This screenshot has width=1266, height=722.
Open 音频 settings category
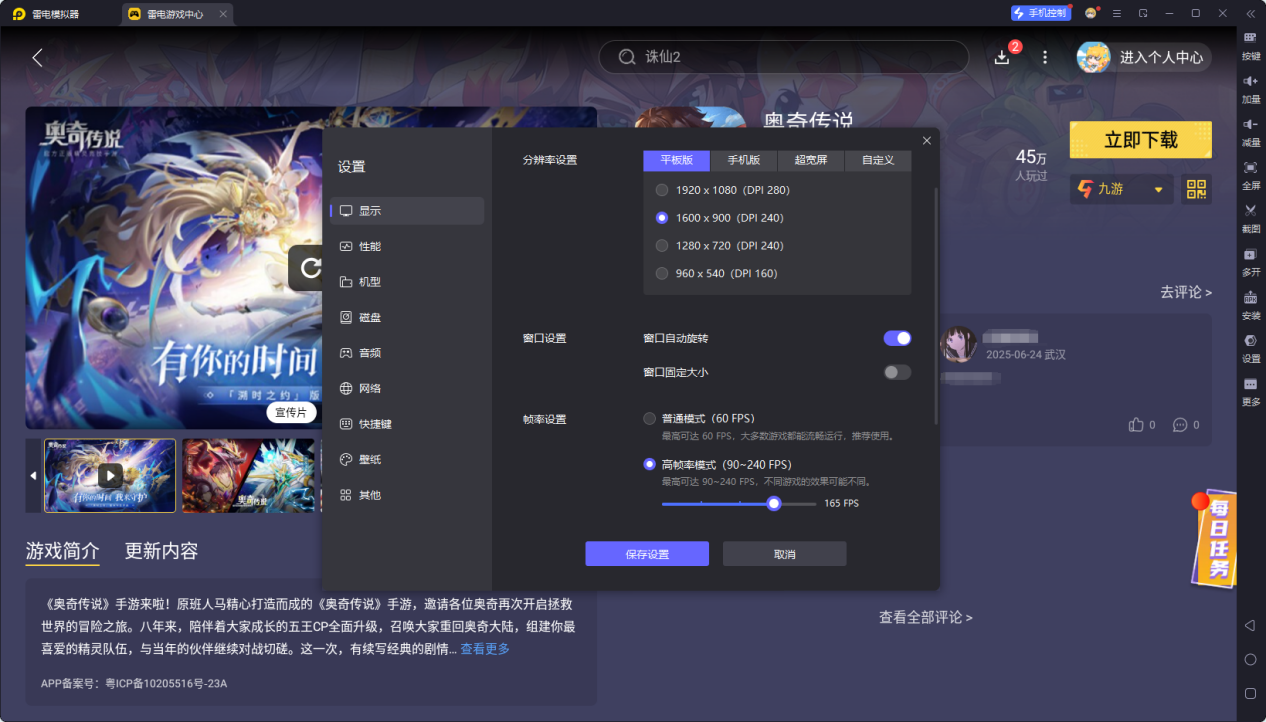[407, 353]
